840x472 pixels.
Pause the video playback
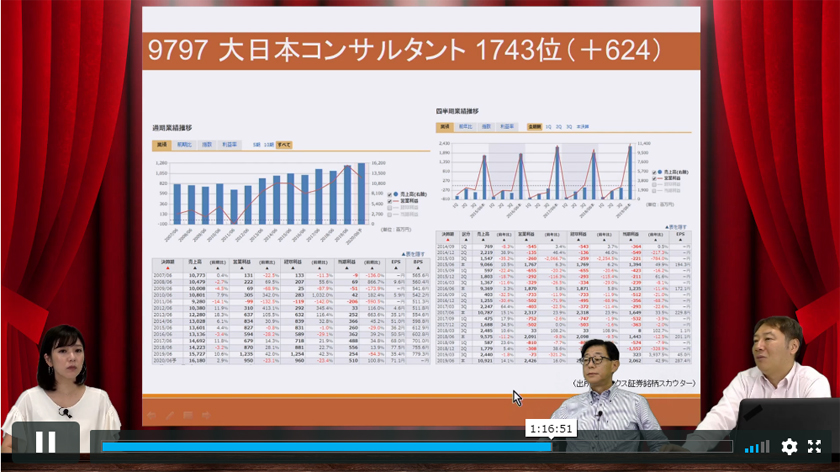pos(46,443)
